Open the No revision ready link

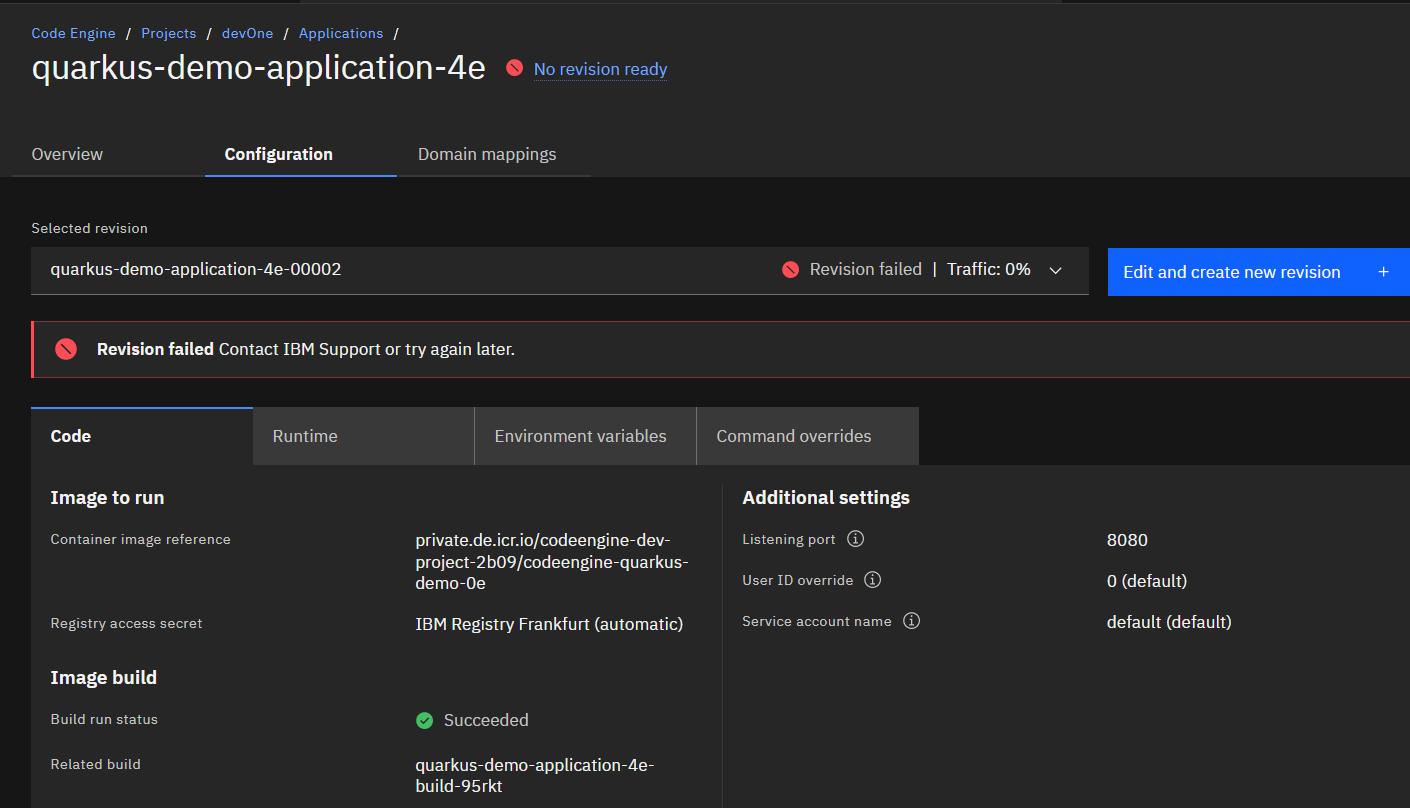click(x=600, y=69)
